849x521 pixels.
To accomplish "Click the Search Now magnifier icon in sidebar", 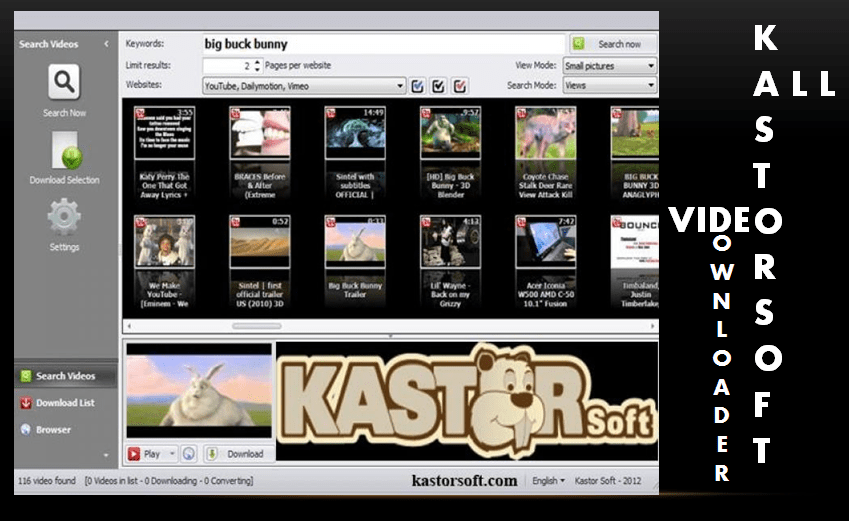I will (64, 82).
